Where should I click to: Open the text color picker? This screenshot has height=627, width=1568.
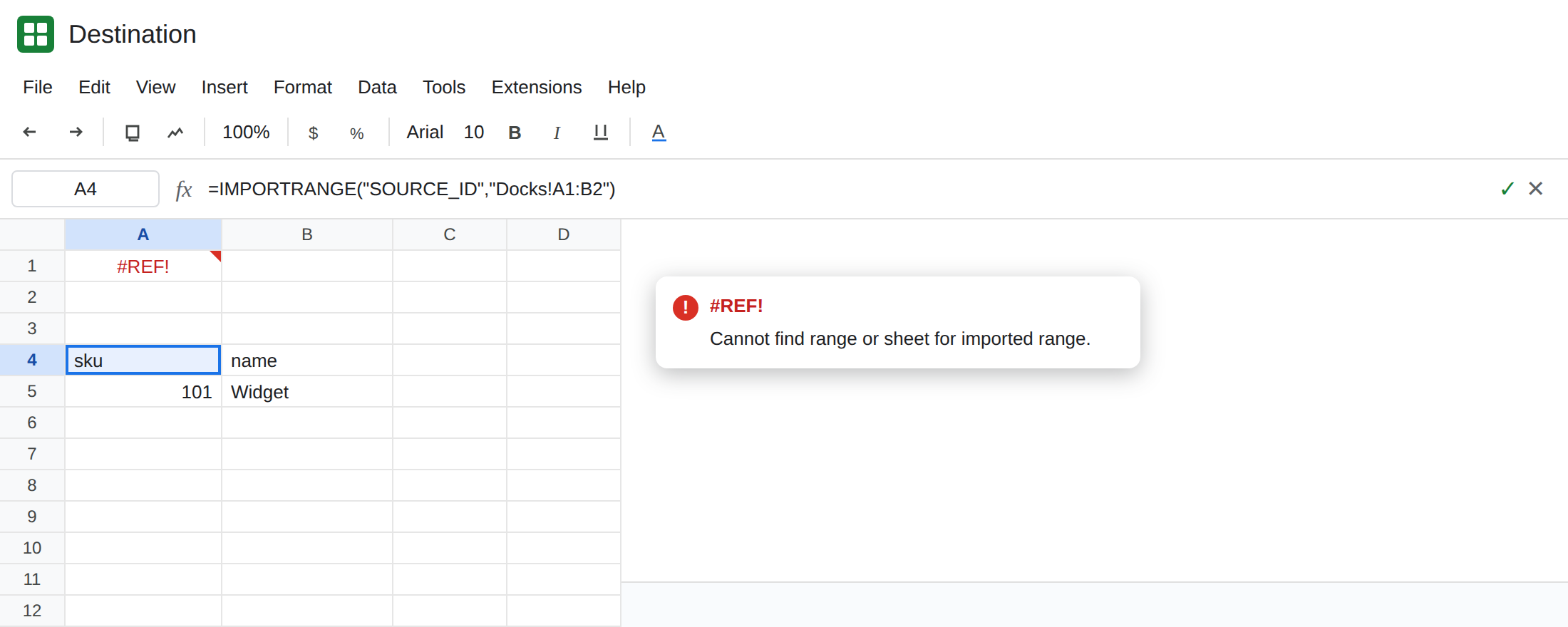tap(659, 133)
